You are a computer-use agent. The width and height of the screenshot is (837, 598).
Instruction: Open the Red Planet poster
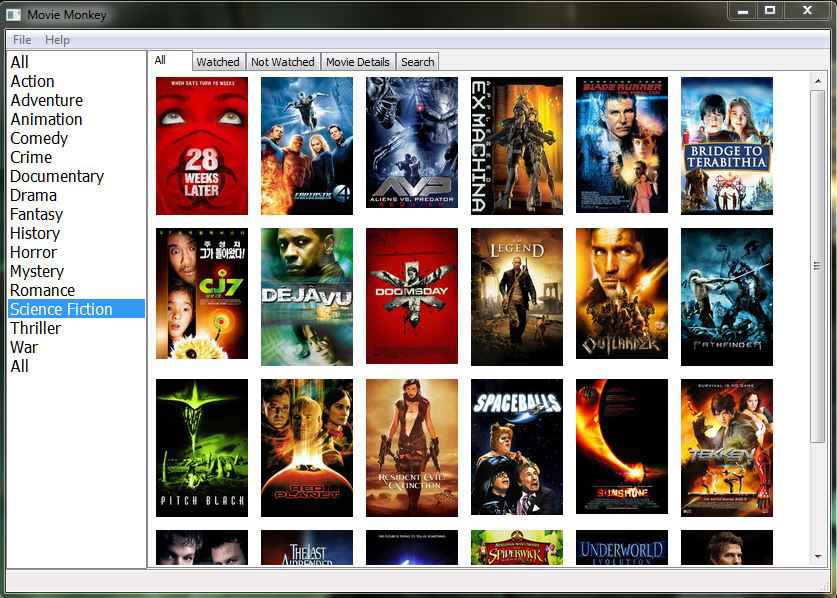(307, 448)
